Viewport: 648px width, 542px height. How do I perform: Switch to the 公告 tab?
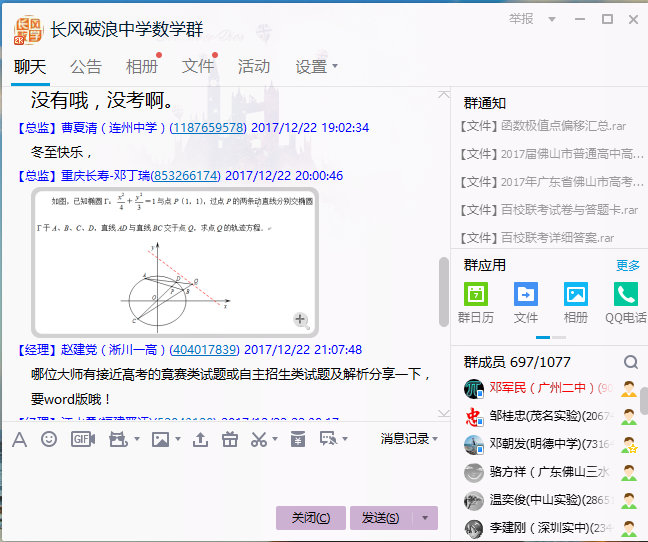tap(86, 67)
